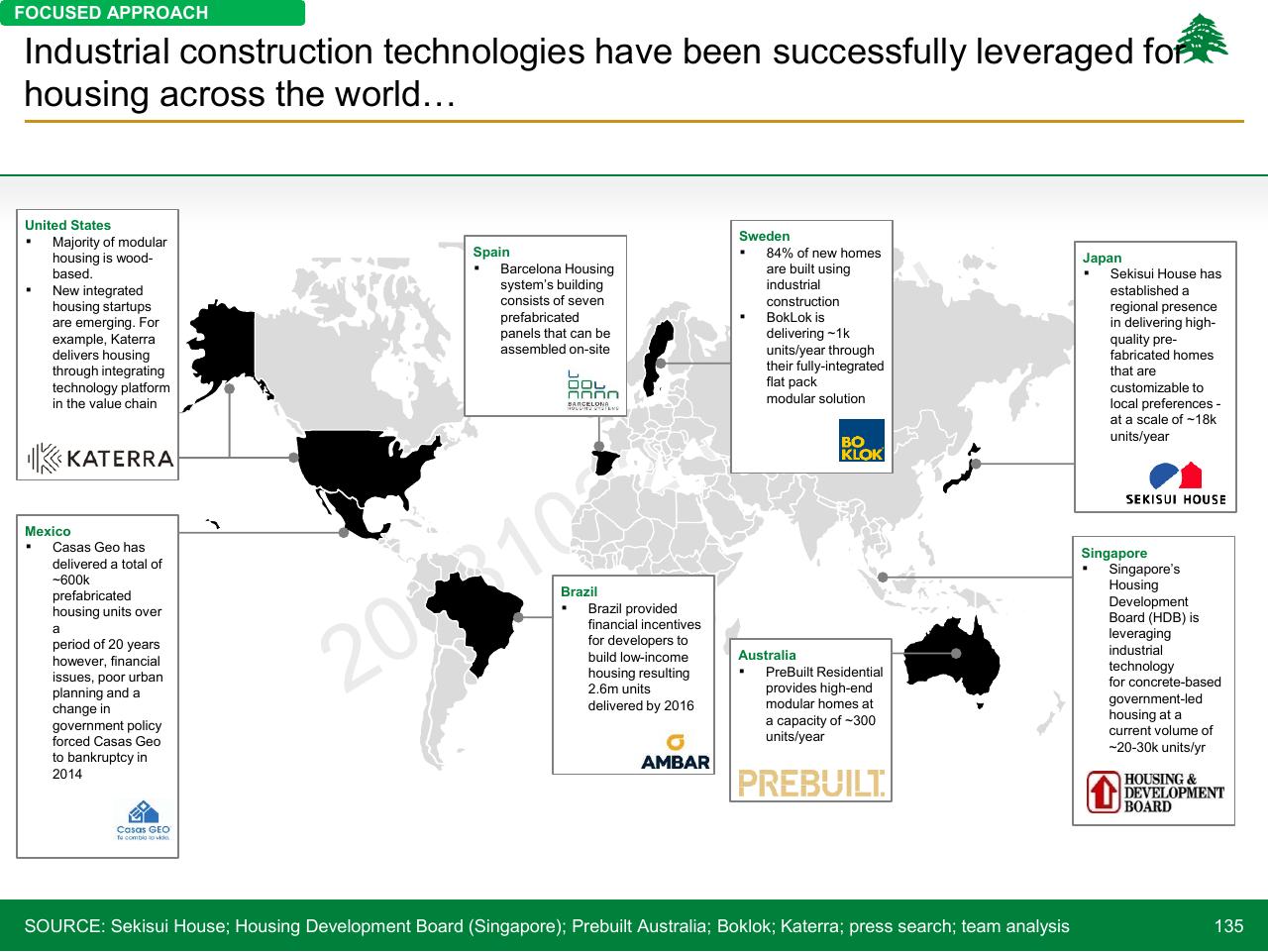Select the Sweden shape on the map

pos(657,359)
